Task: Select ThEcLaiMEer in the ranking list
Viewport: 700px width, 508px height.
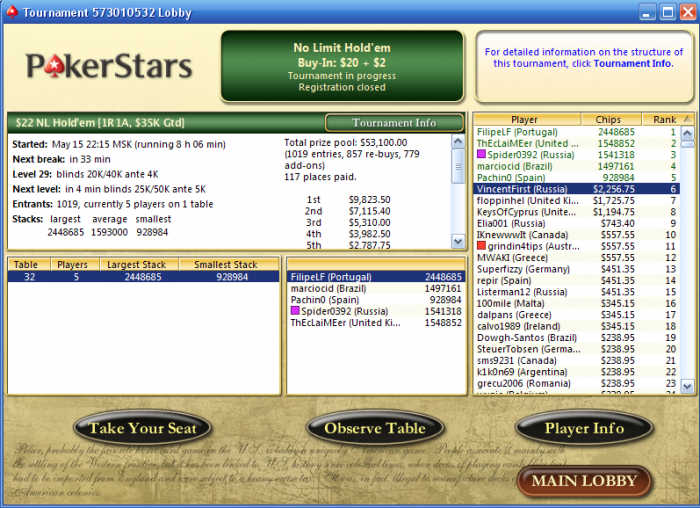Action: click(x=577, y=143)
